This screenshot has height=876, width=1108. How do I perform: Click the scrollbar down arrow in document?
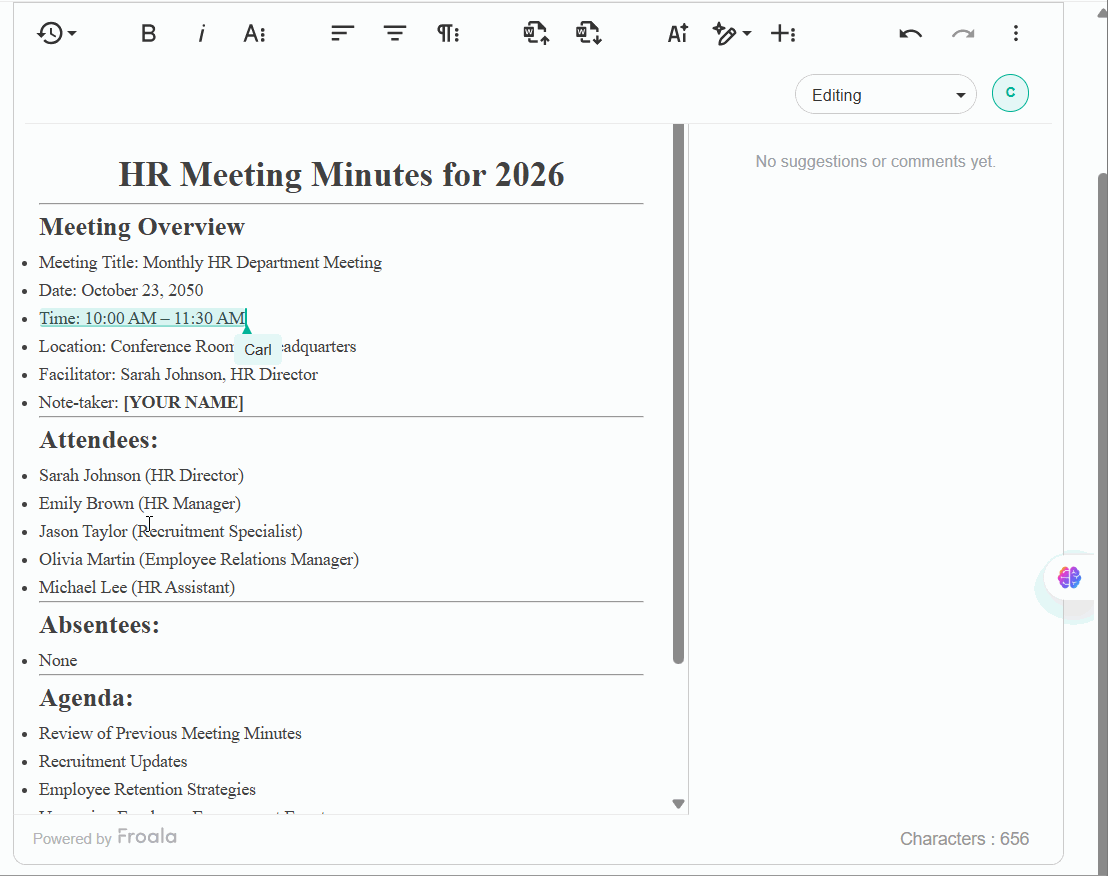pyautogui.click(x=678, y=804)
